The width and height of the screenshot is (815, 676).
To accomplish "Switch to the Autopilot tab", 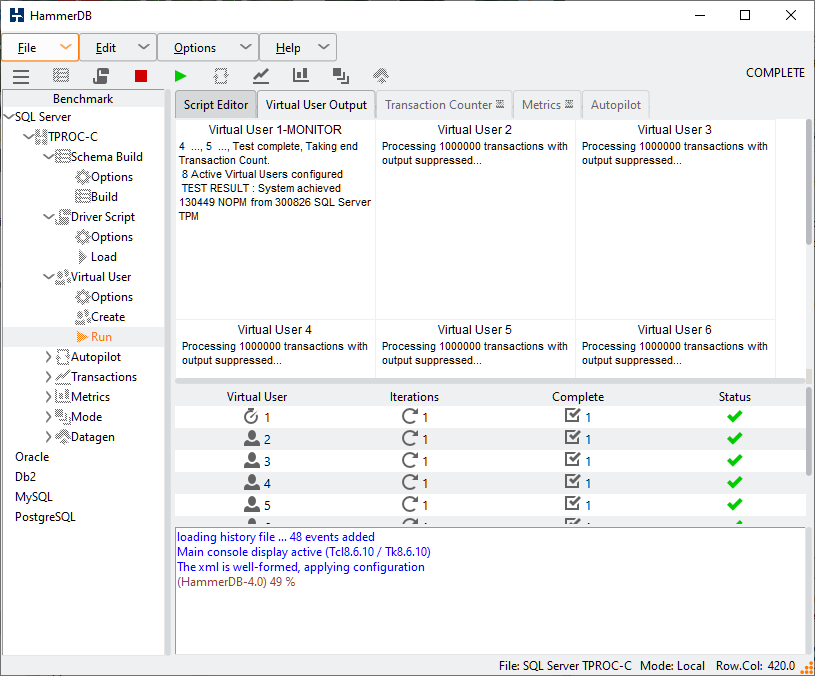I will click(615, 105).
